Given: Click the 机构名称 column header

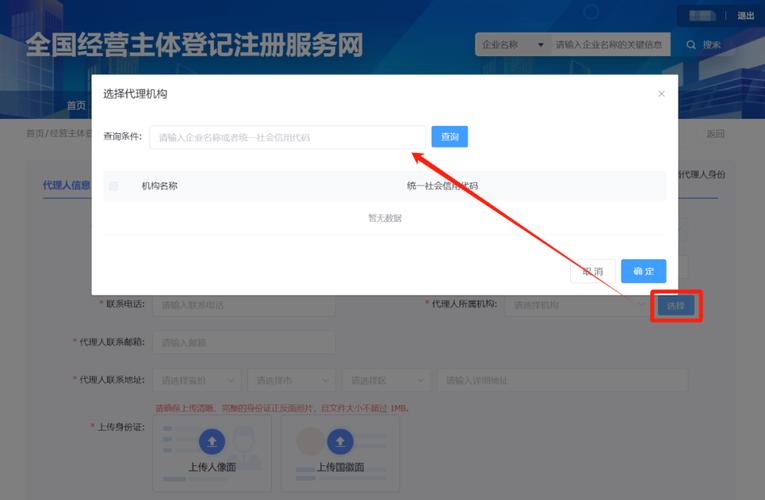Looking at the screenshot, I should [160, 186].
